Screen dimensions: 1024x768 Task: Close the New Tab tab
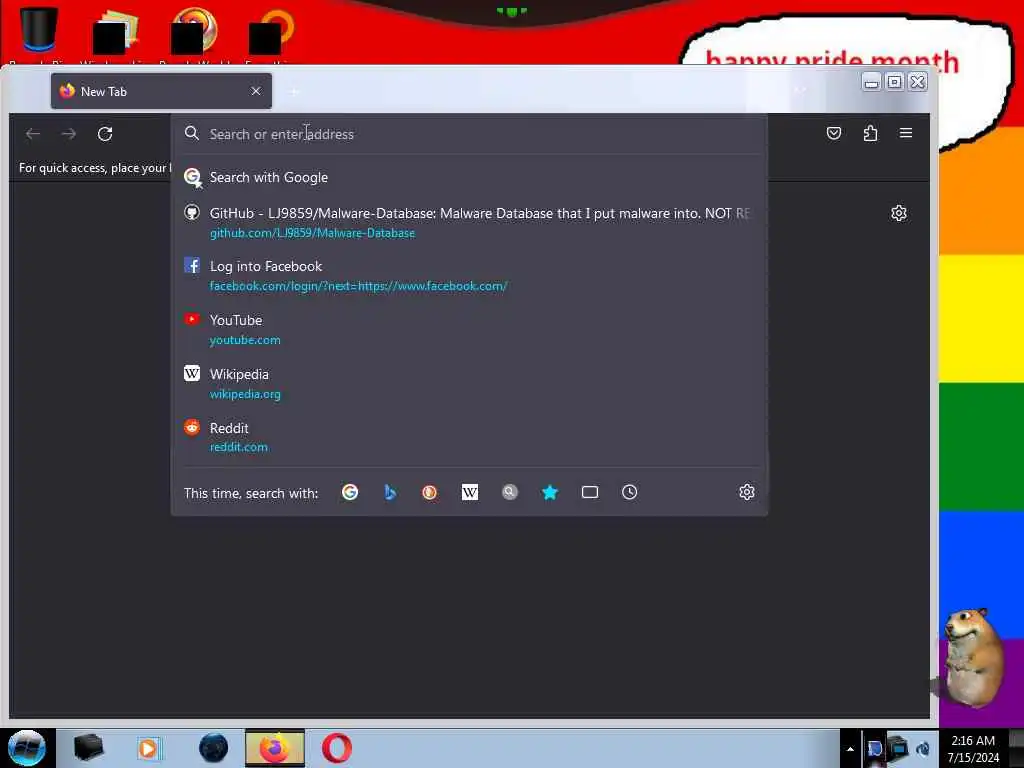(x=256, y=91)
